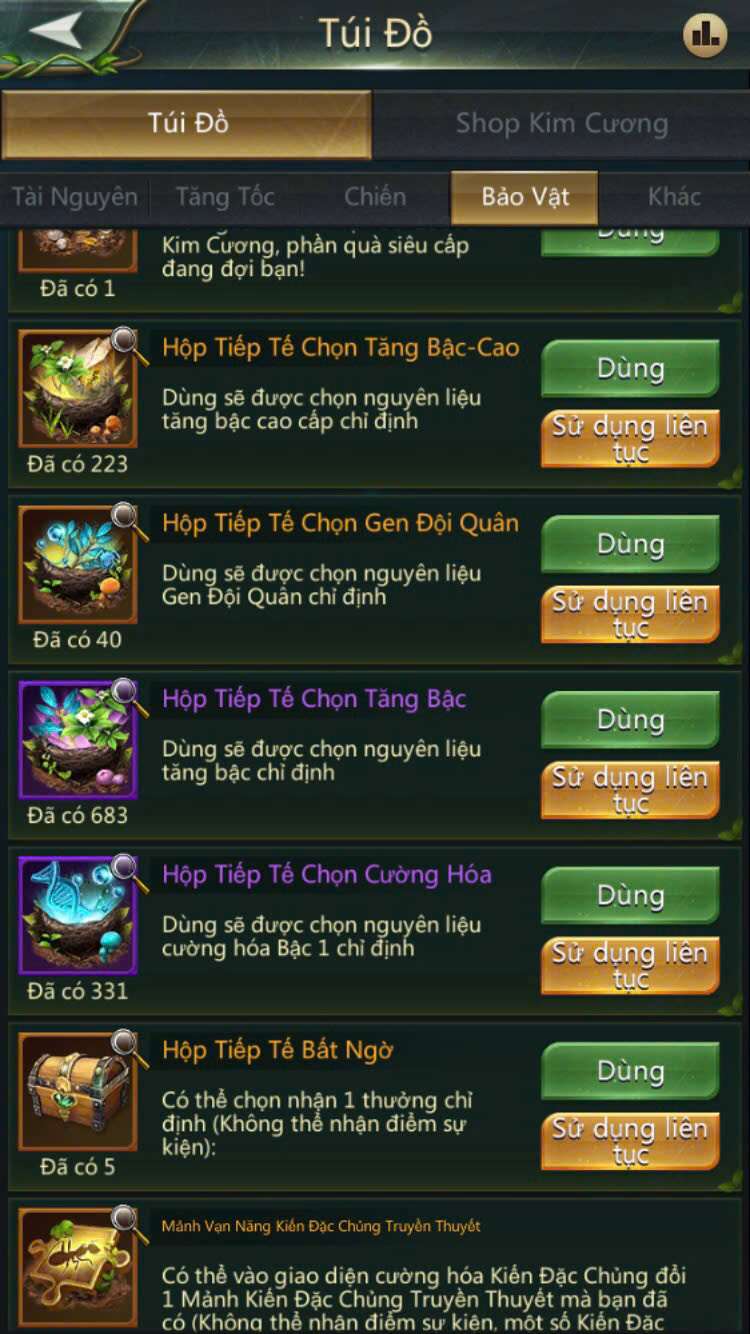
Task: Select the Bảo Vật category tab
Action: coord(525,197)
